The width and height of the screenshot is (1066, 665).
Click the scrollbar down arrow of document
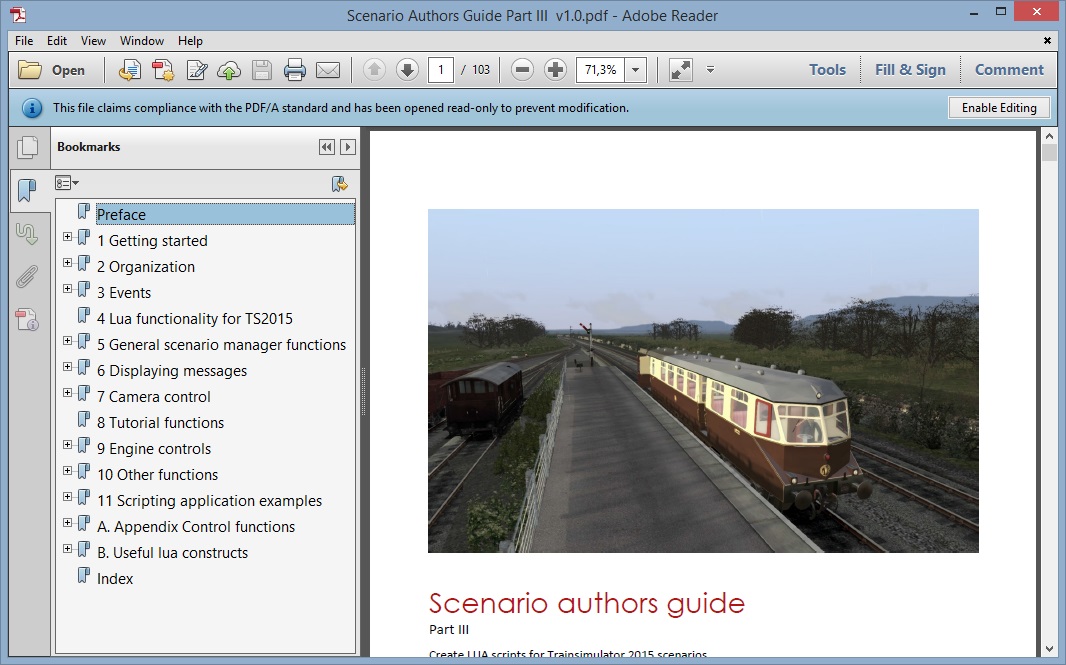[1049, 649]
